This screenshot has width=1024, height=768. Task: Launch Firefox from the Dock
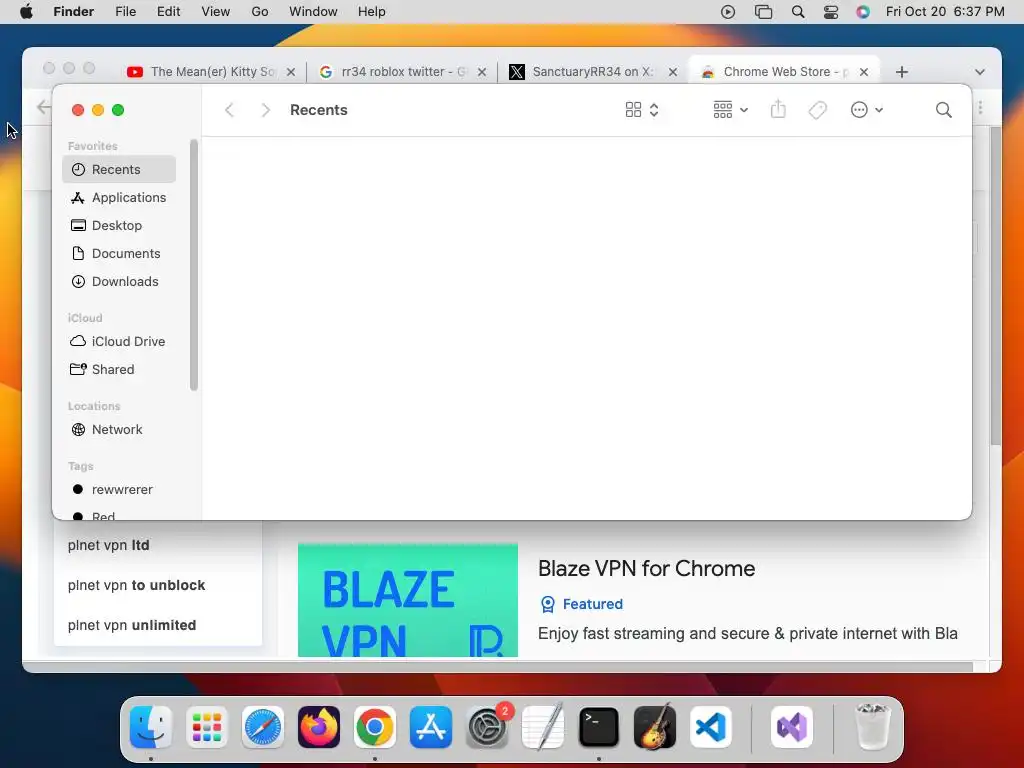(x=319, y=727)
